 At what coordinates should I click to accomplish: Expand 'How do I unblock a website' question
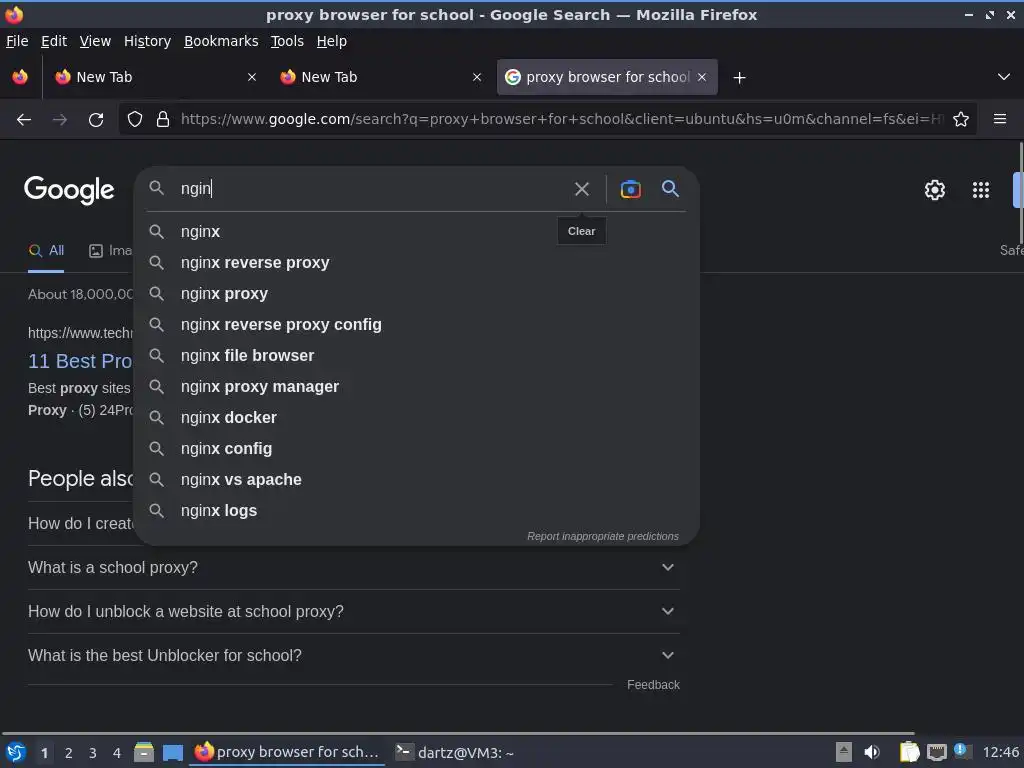click(353, 611)
